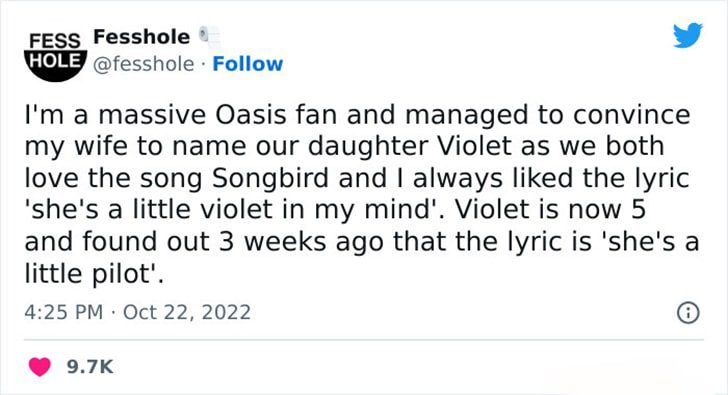Click the text 'Violet is now 5'
The width and height of the screenshot is (728, 395).
tap(550, 209)
